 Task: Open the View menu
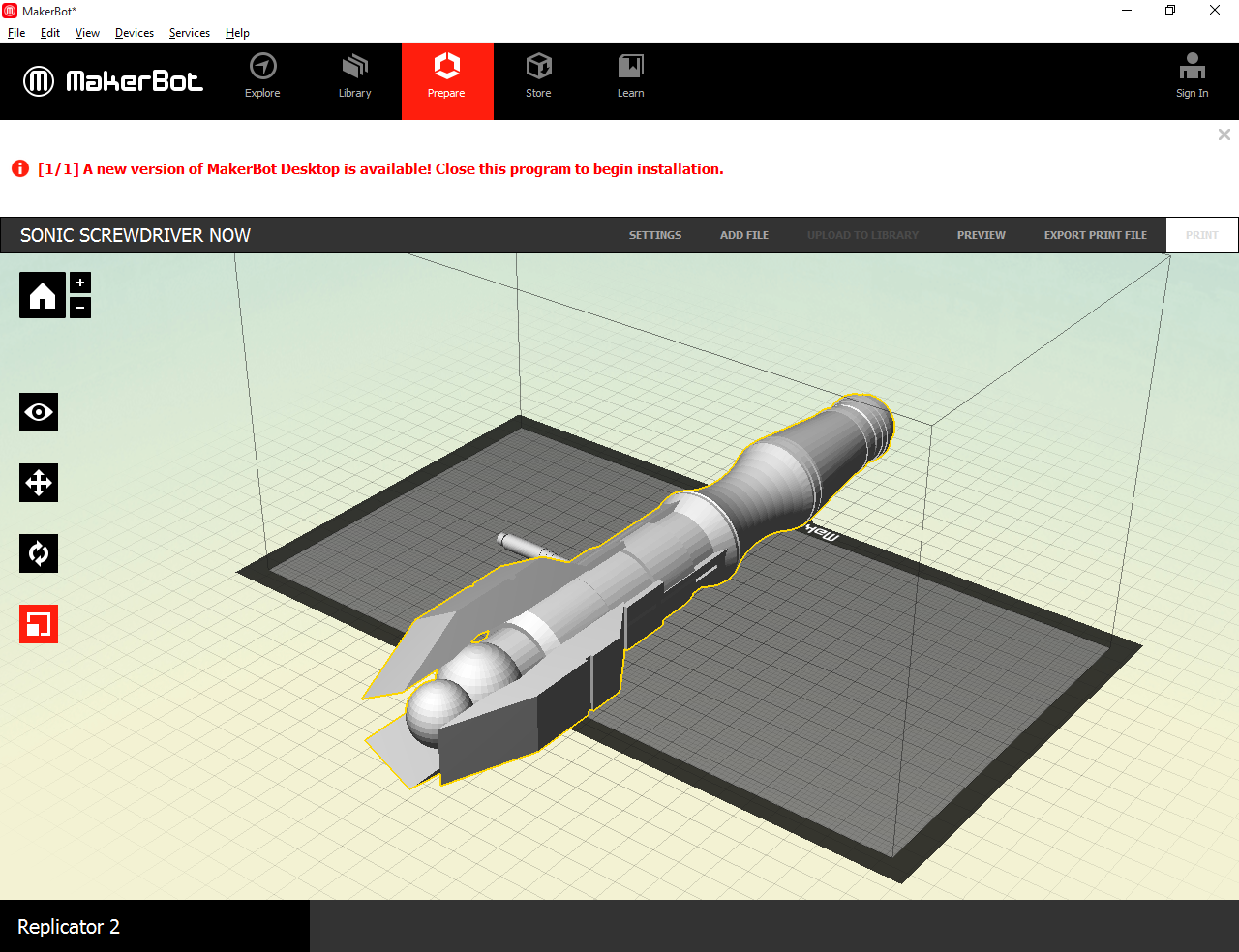click(87, 33)
